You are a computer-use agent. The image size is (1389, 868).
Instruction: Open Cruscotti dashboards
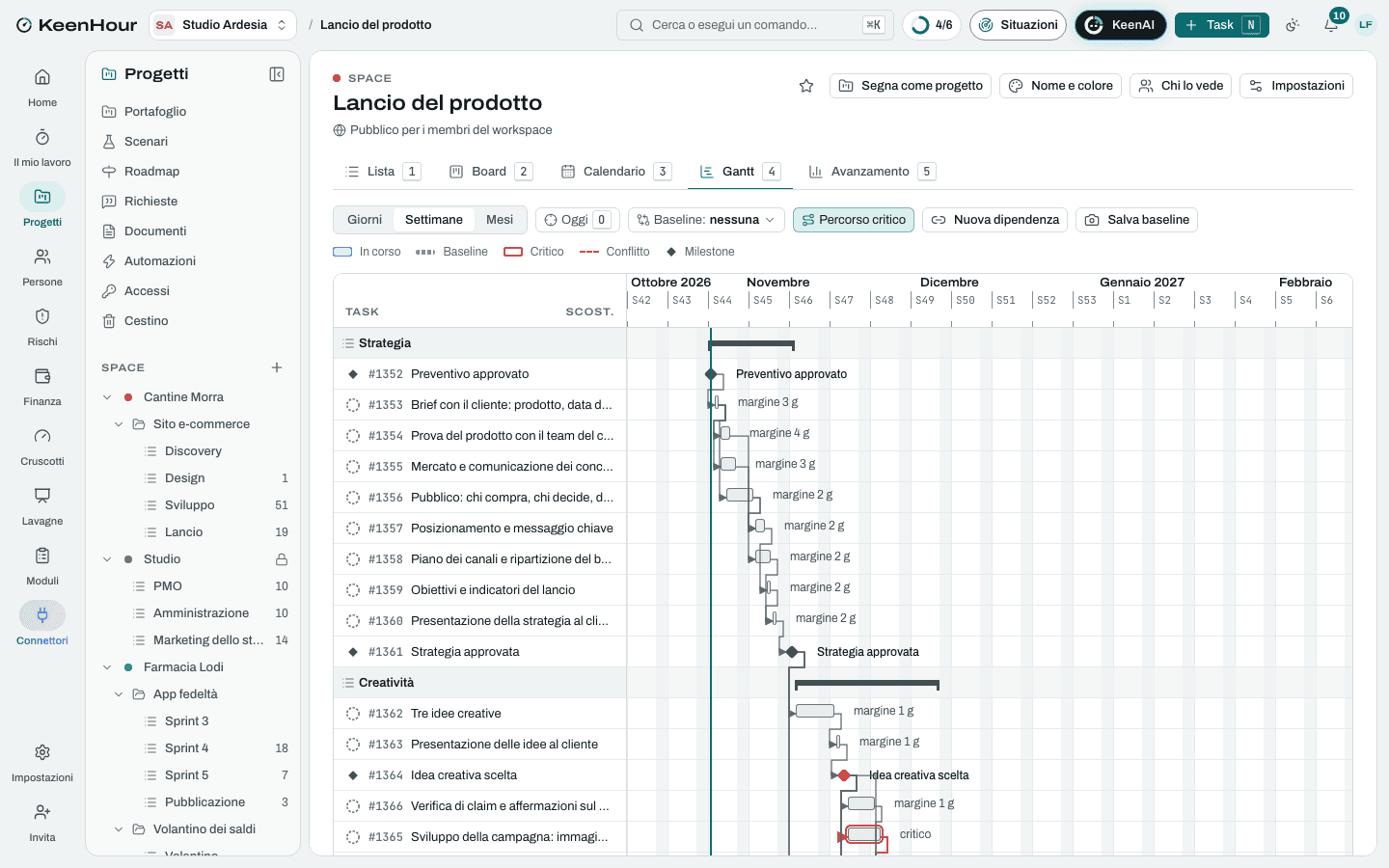point(42,447)
